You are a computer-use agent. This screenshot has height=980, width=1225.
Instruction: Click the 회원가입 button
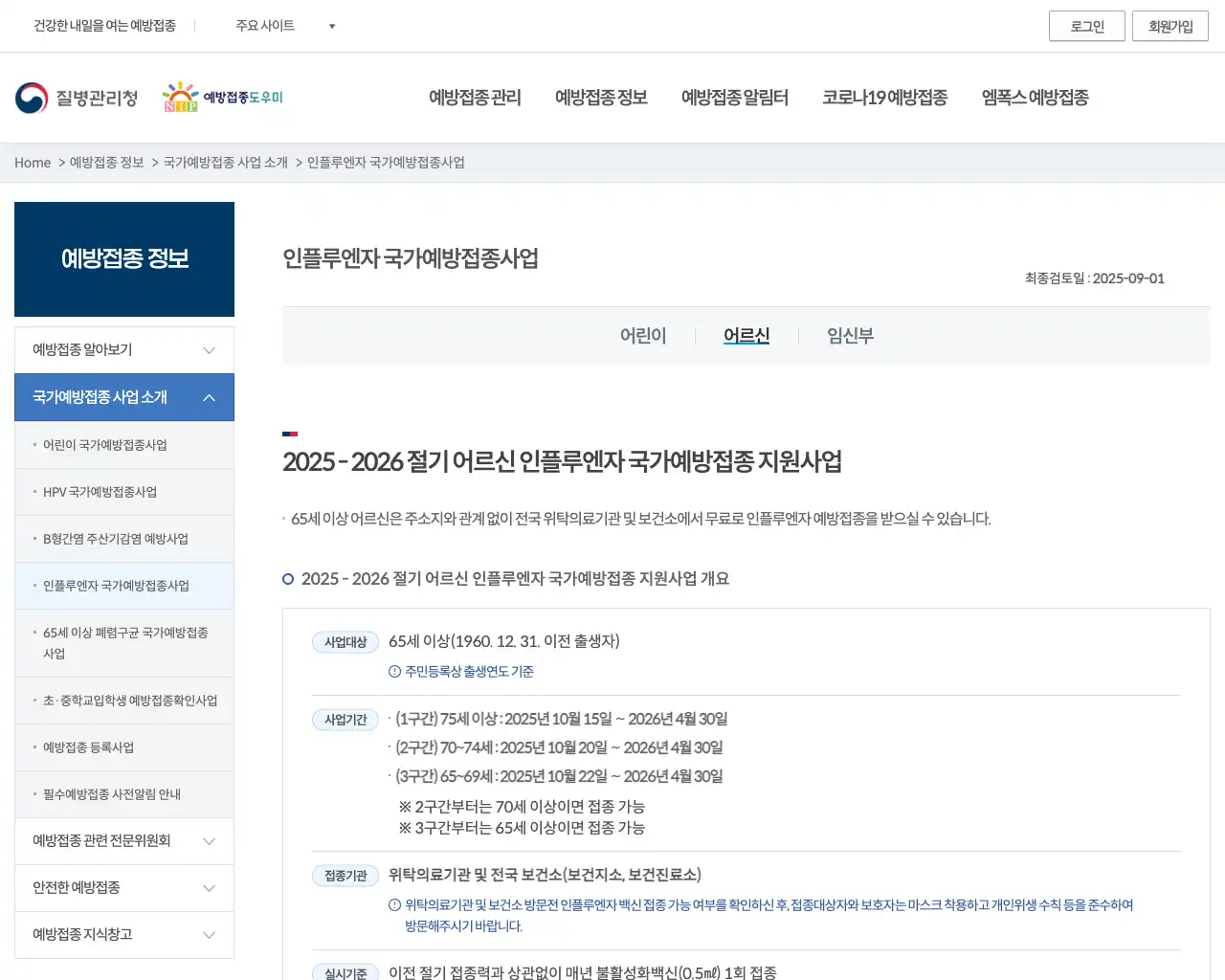(1169, 26)
